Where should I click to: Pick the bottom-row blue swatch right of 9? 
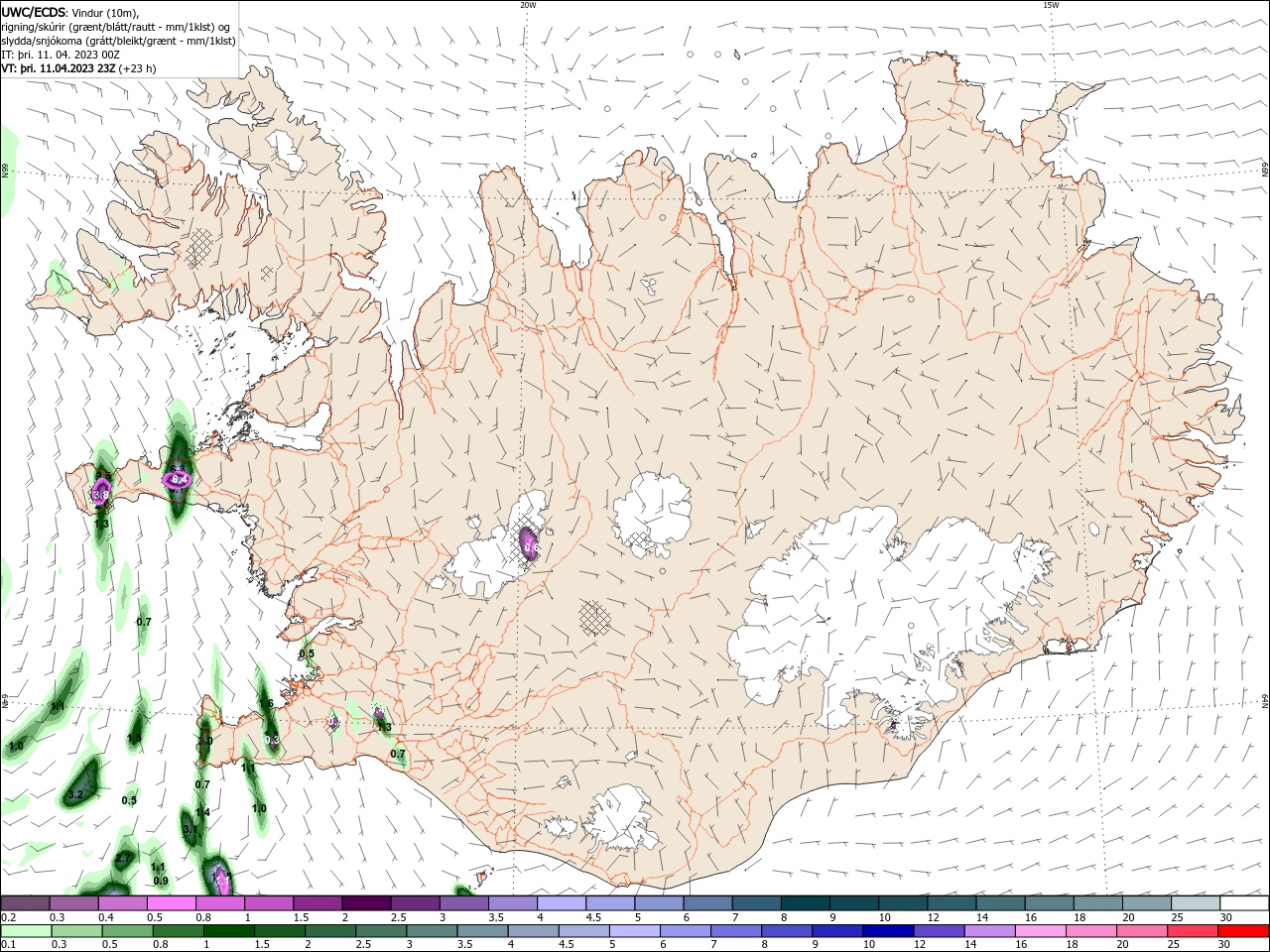(x=838, y=931)
